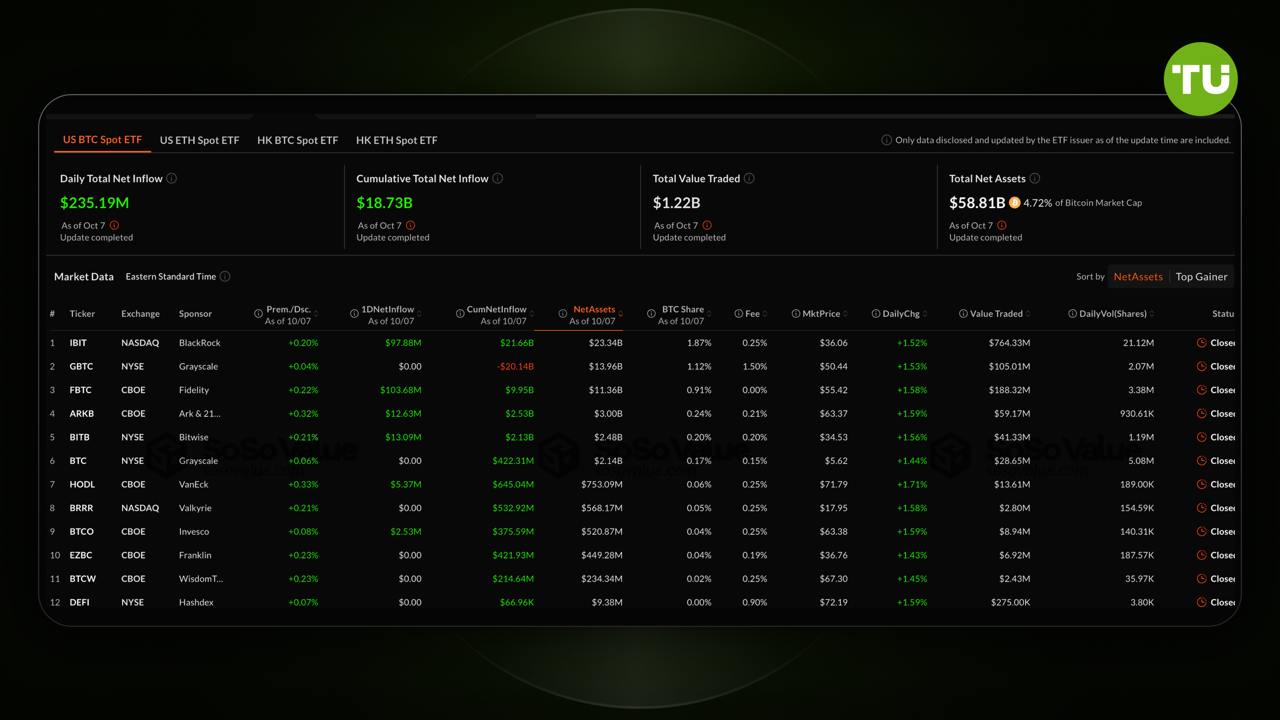The width and height of the screenshot is (1280, 720).
Task: Click the orange Bitcoin coin icon
Action: (x=1015, y=202)
